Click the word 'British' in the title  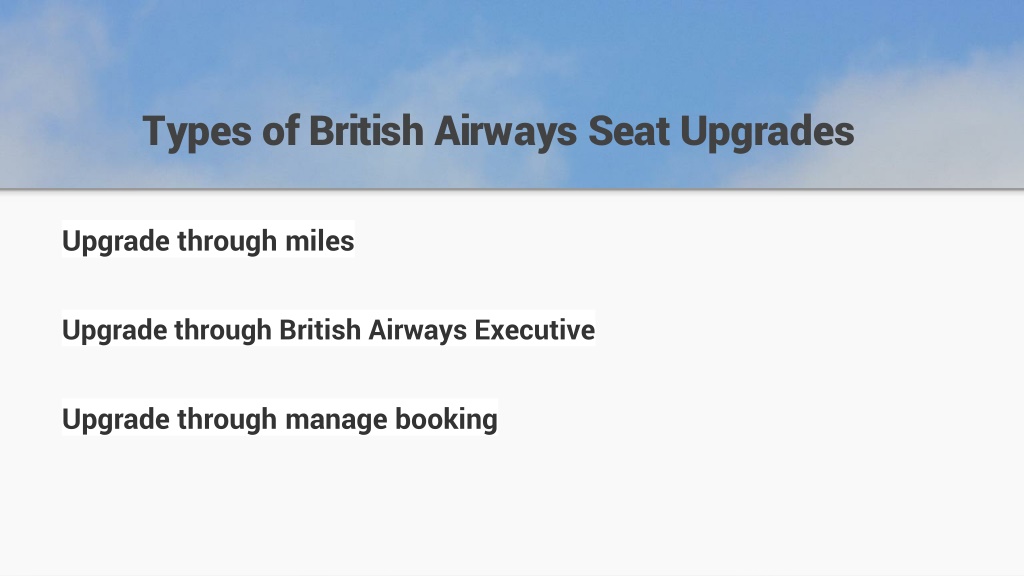[x=366, y=131]
